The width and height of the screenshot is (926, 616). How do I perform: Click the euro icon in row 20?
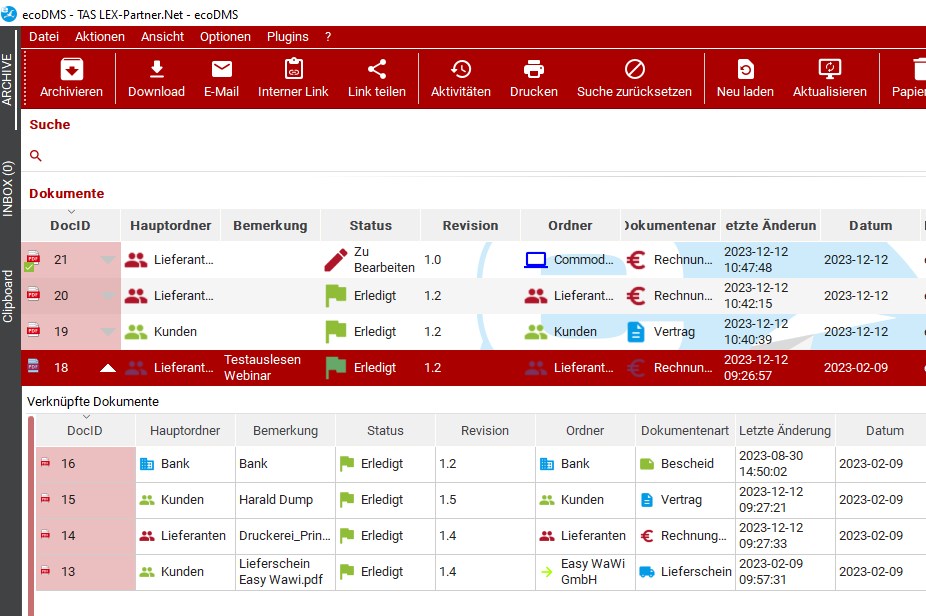pyautogui.click(x=635, y=296)
